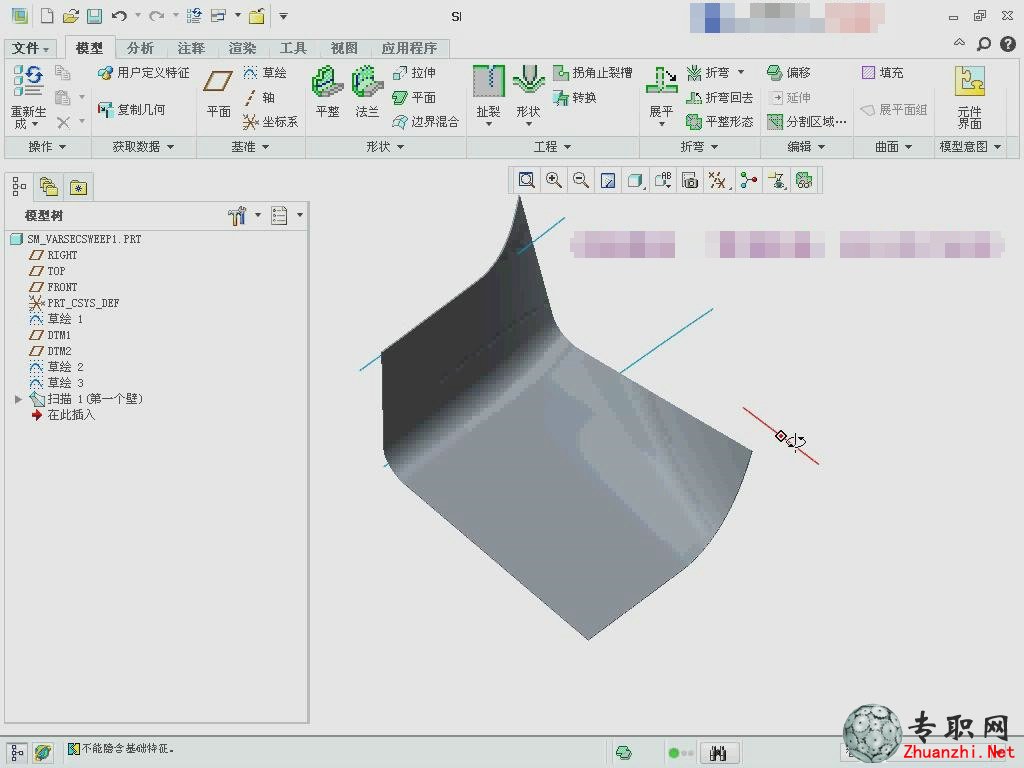Select 草绘 2 in the model tree
Viewport: 1024px width, 768px height.
tap(57, 366)
